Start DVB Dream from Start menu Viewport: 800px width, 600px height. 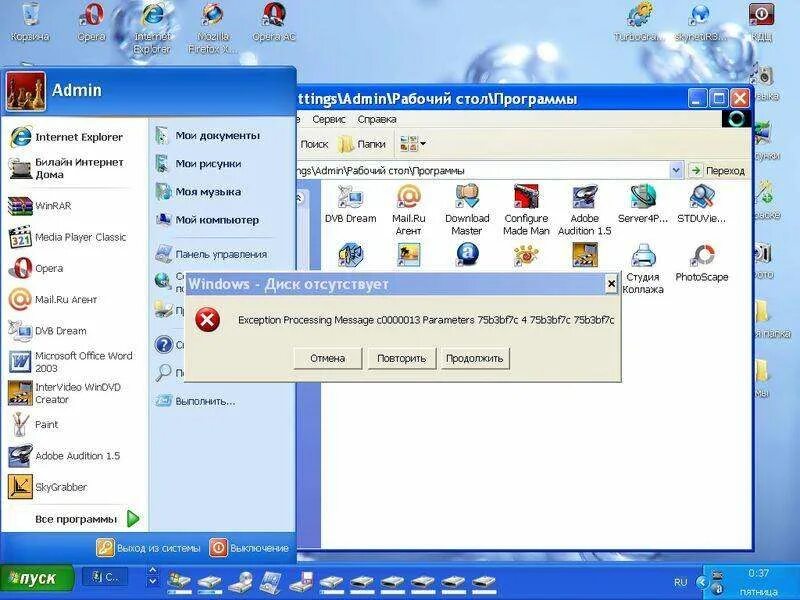(47, 331)
